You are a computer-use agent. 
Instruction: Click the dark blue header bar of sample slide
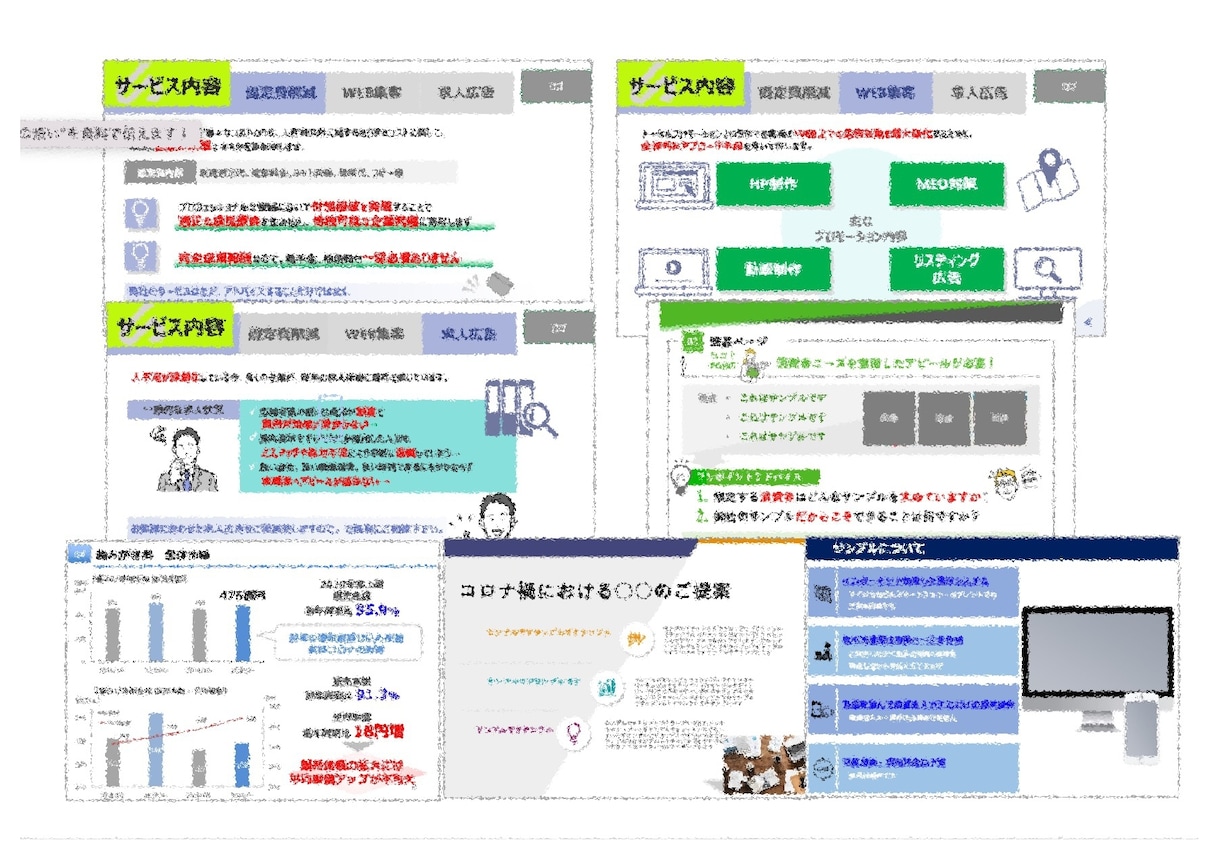pyautogui.click(x=991, y=549)
